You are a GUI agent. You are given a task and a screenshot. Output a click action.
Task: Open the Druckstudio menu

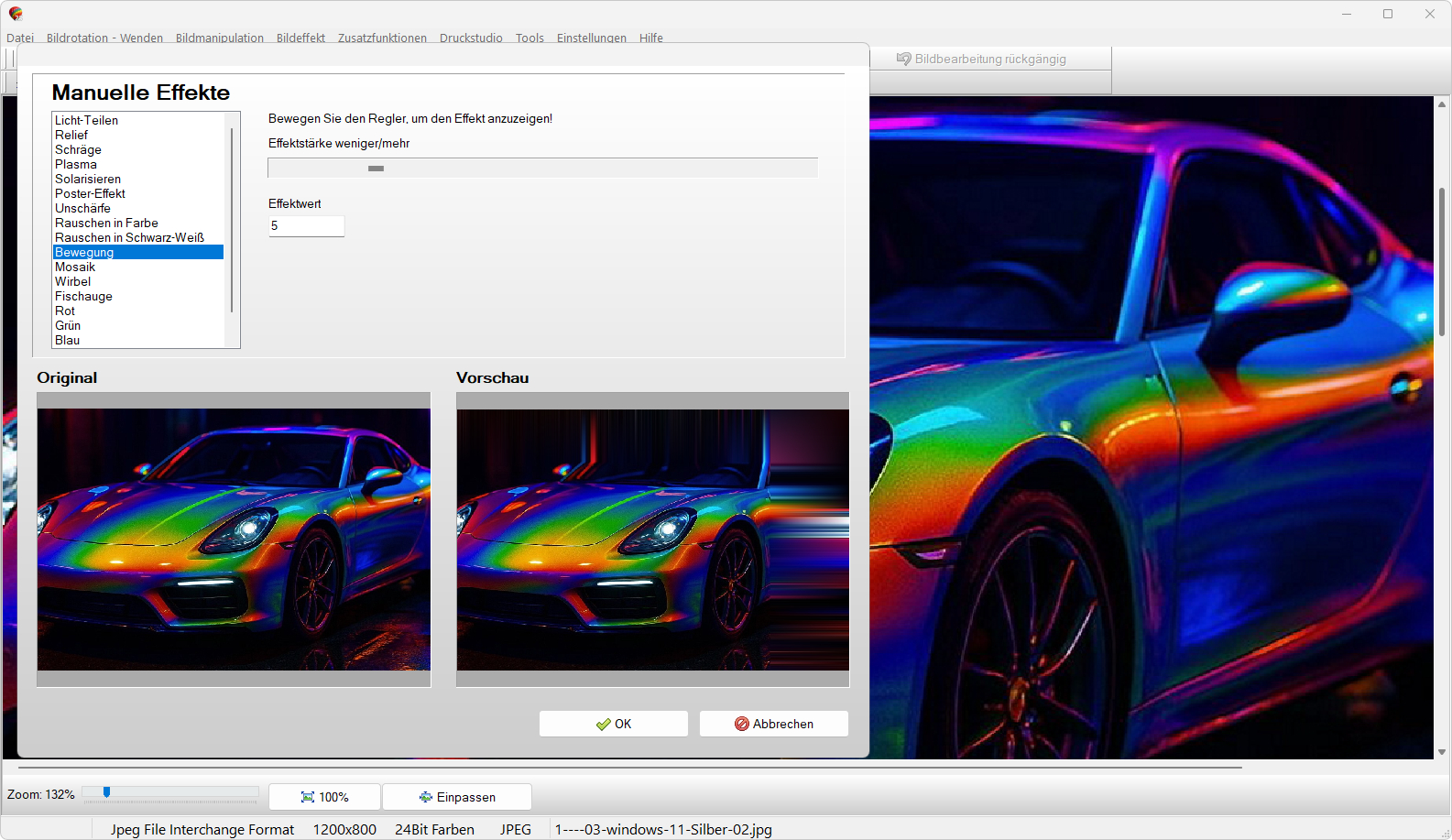(471, 38)
